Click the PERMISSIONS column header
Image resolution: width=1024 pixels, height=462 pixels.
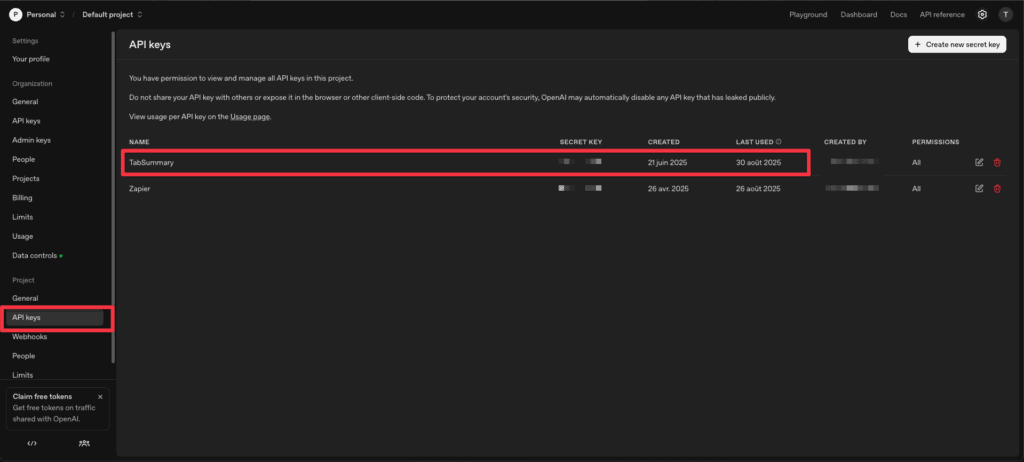[x=936, y=141]
